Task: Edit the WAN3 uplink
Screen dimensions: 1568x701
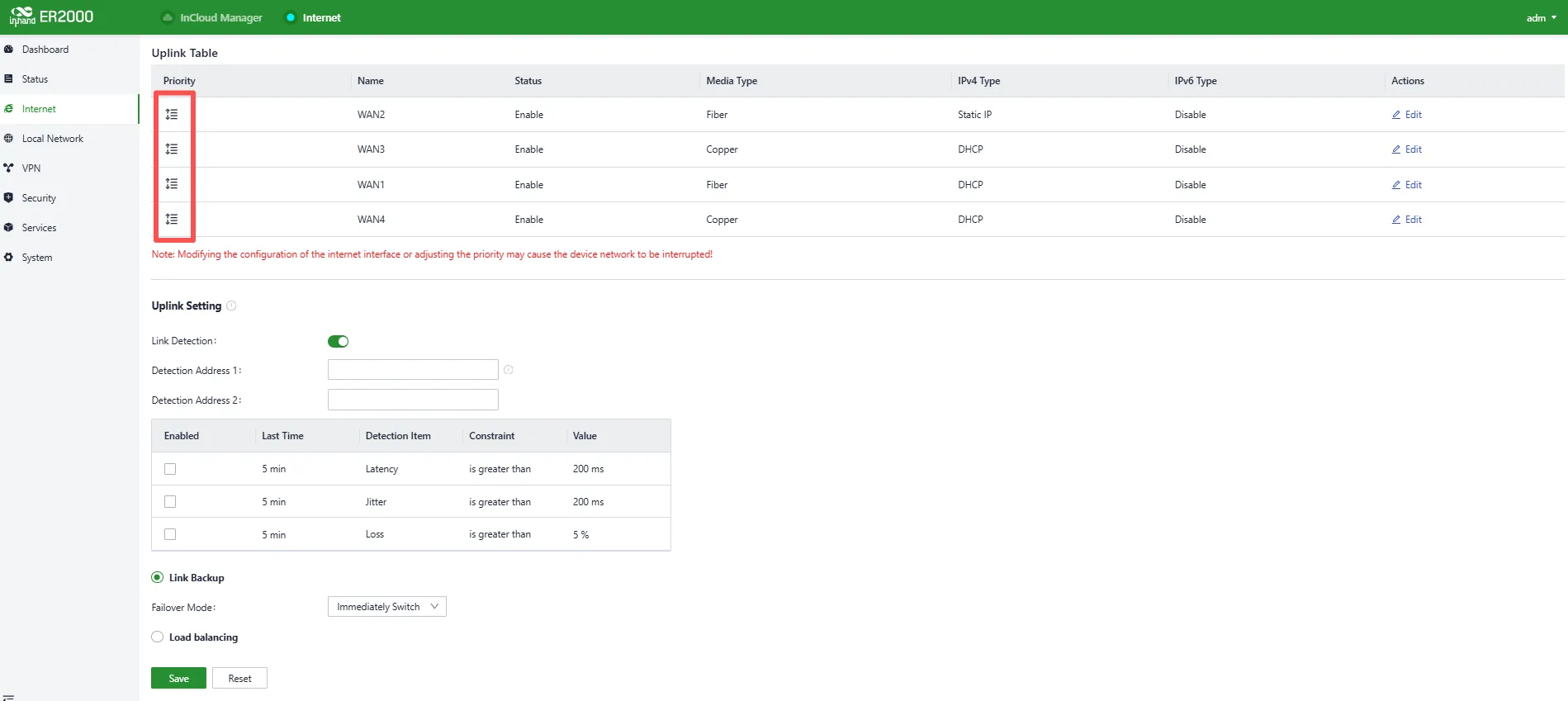Action: coord(1407,149)
